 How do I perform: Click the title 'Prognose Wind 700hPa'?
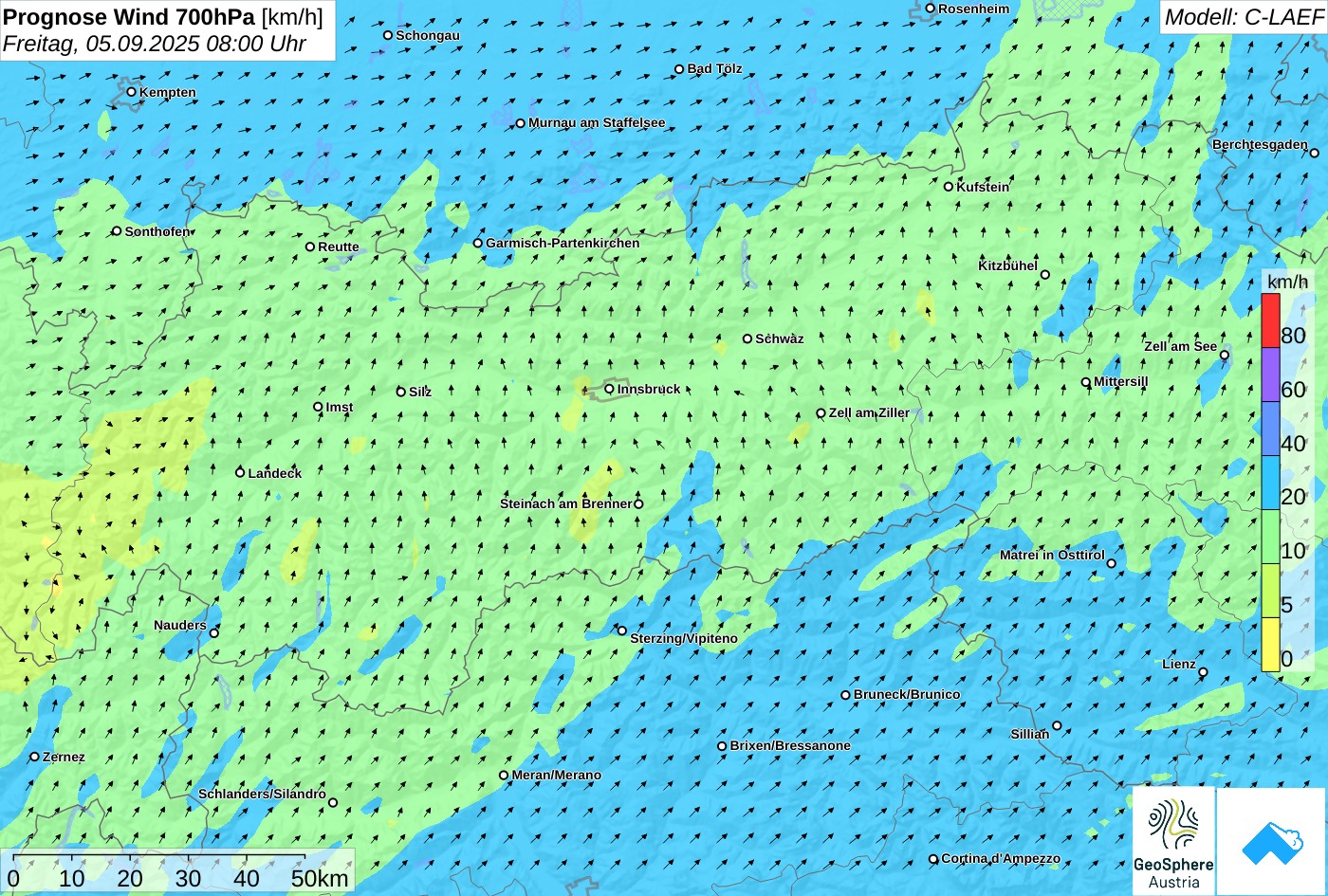coord(129,16)
